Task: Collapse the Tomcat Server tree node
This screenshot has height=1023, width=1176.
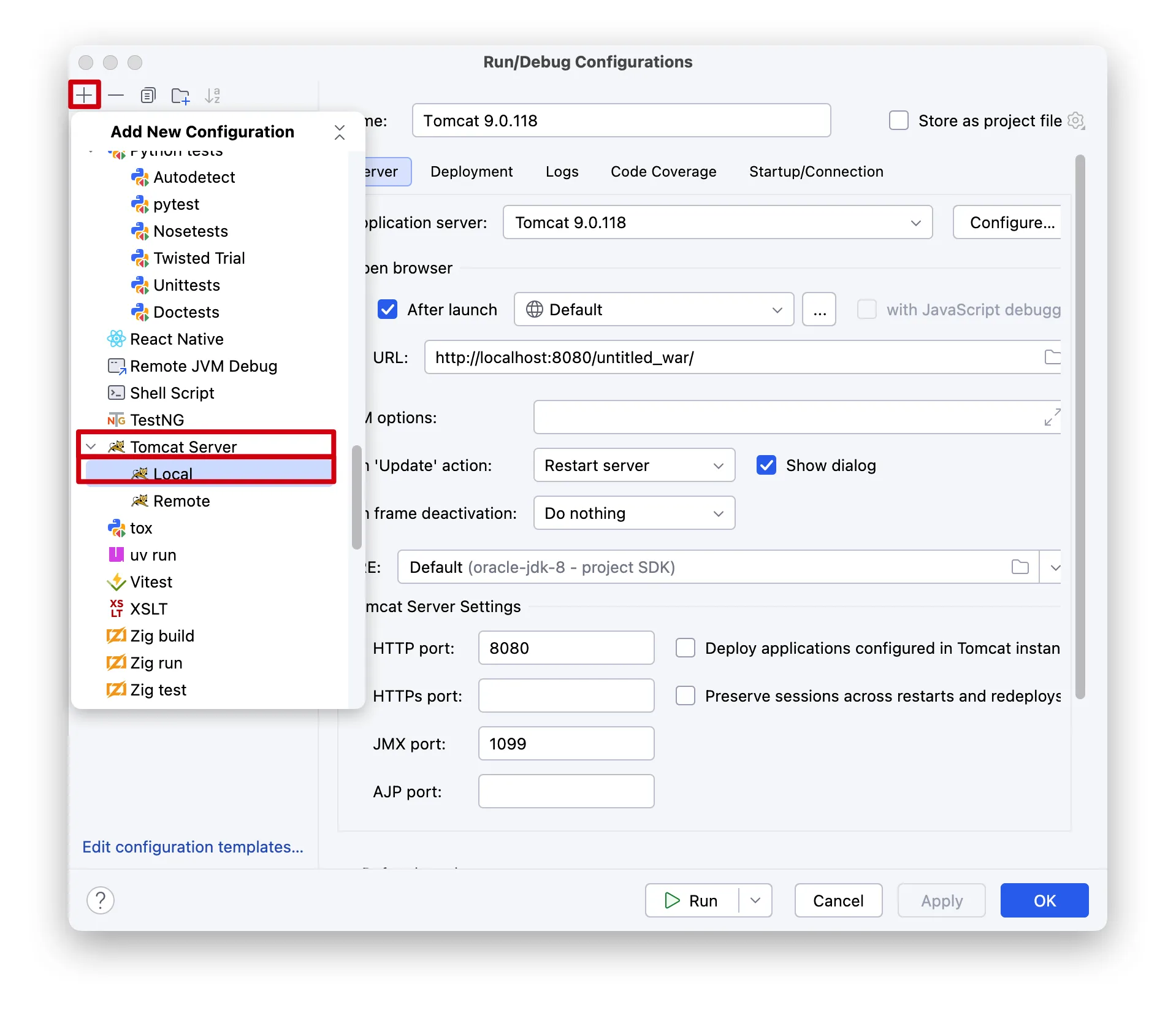Action: [x=91, y=447]
